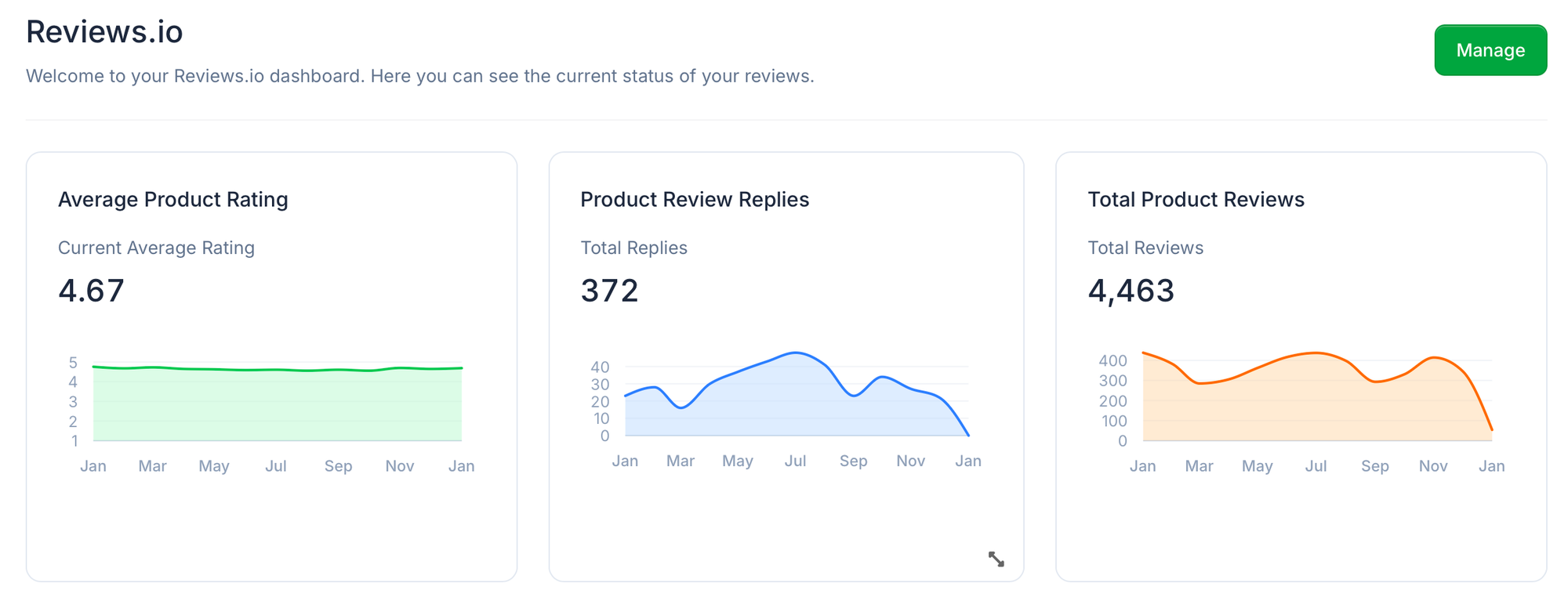Click the Total Replies label

(x=633, y=248)
